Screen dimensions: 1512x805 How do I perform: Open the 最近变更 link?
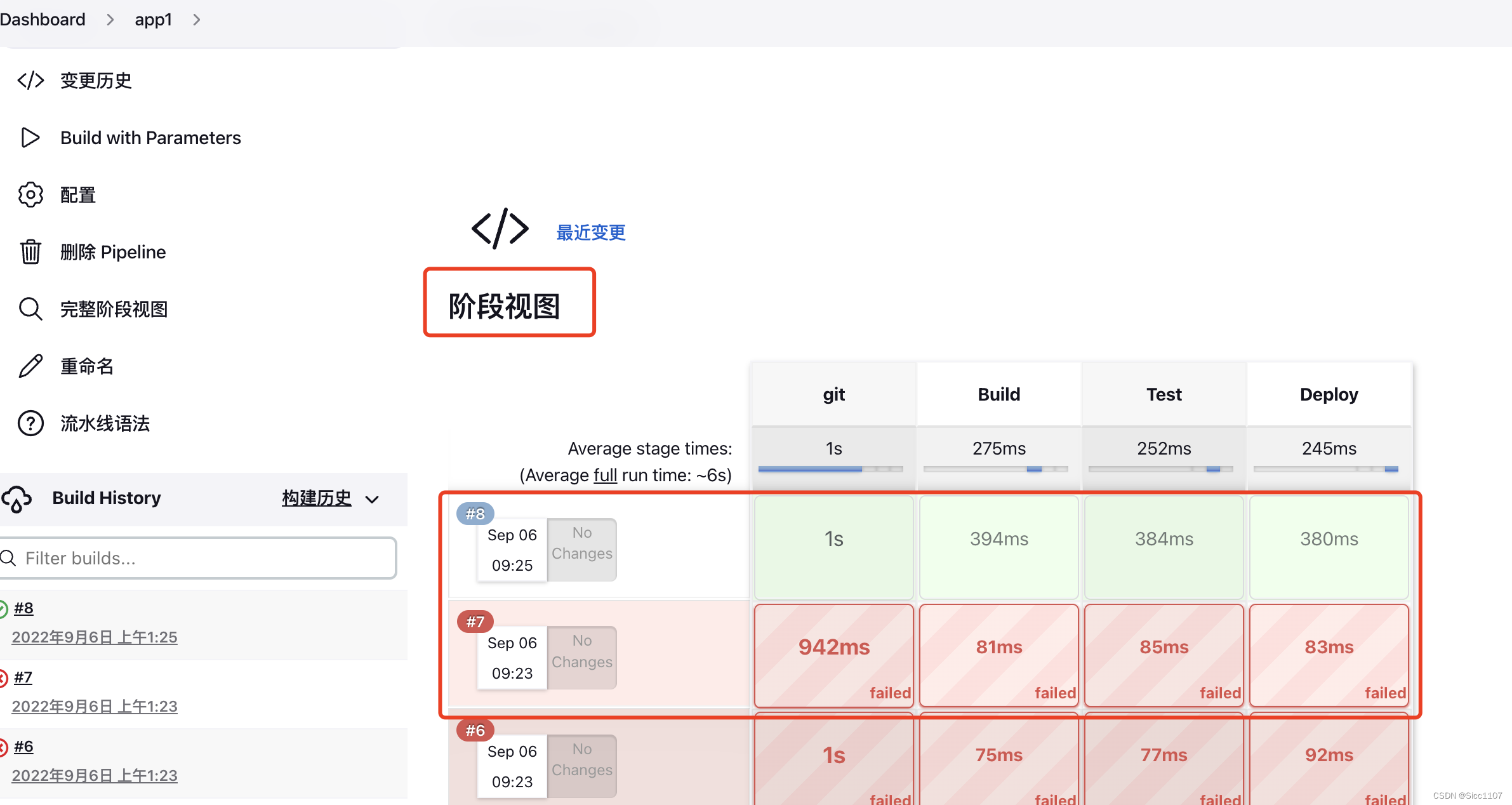[591, 232]
